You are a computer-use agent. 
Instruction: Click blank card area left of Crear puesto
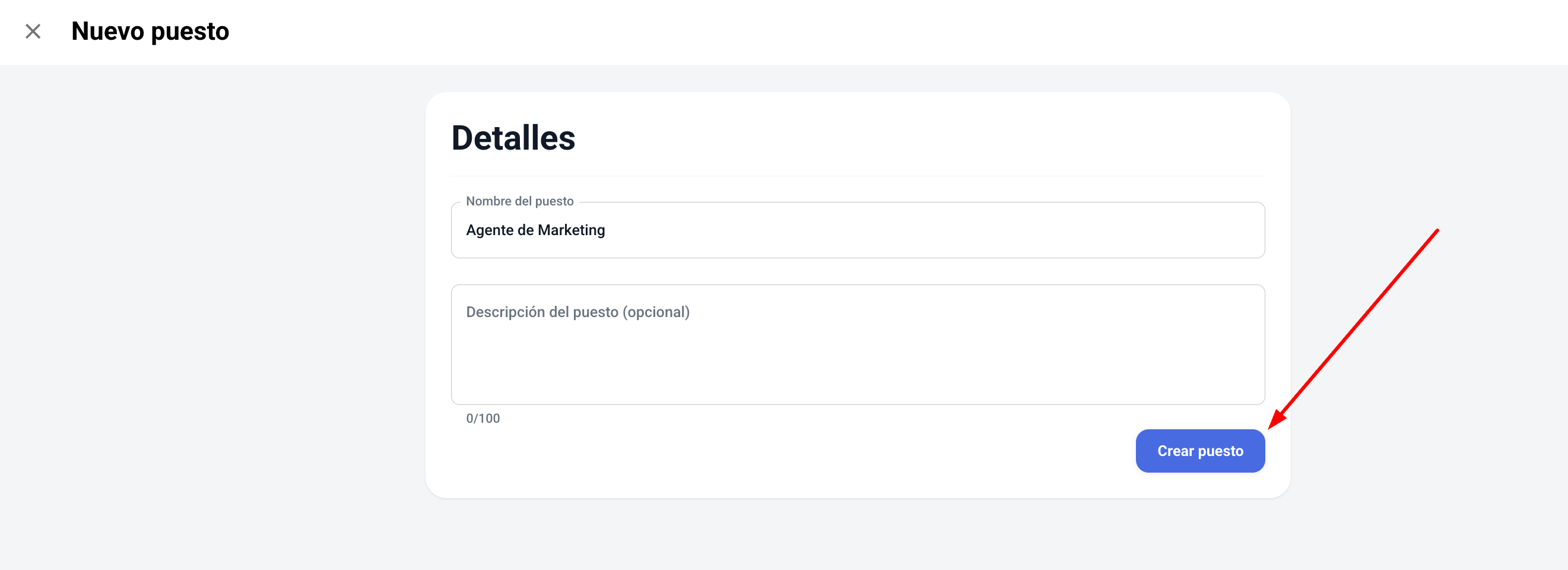pyautogui.click(x=791, y=451)
